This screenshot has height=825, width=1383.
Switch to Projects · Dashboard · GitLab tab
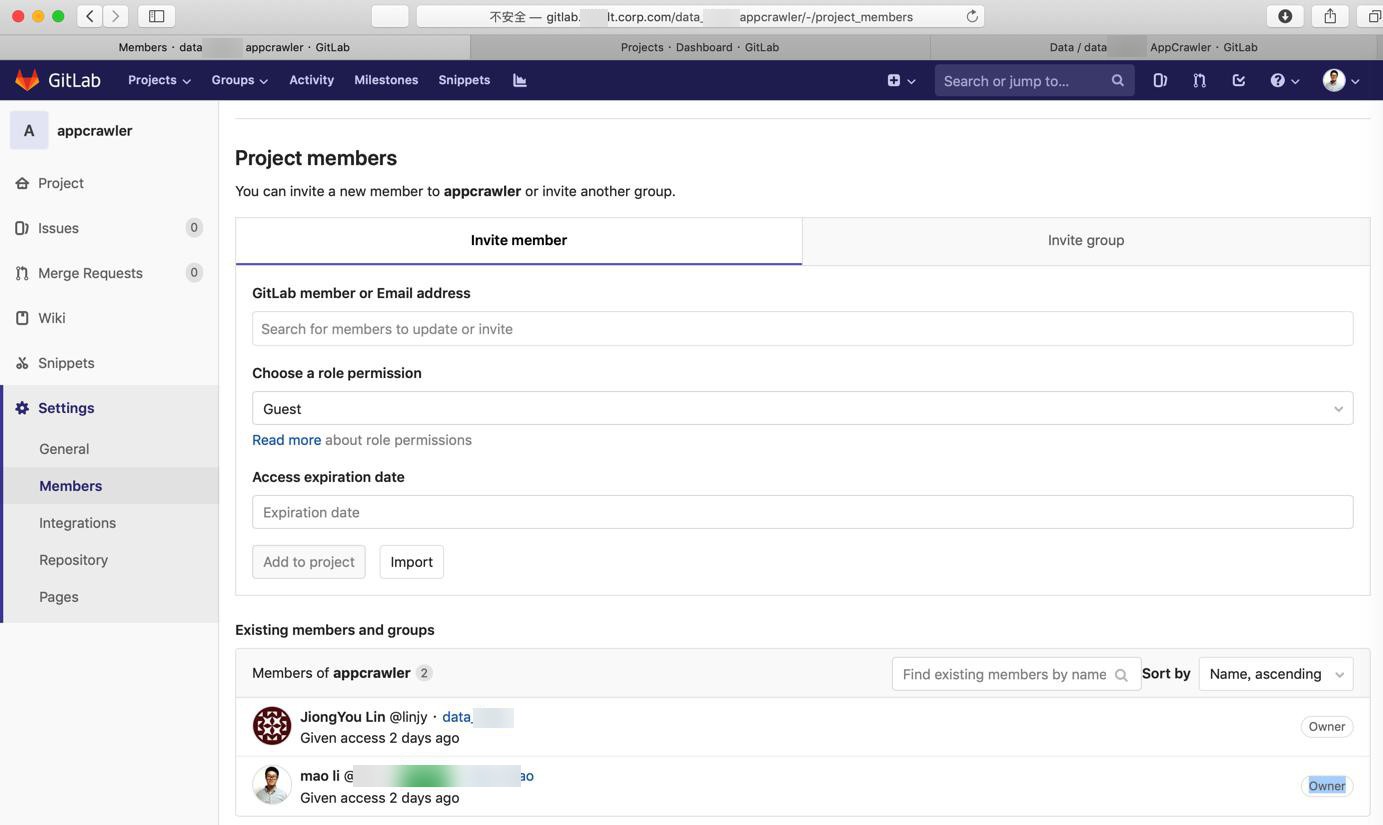coord(700,47)
